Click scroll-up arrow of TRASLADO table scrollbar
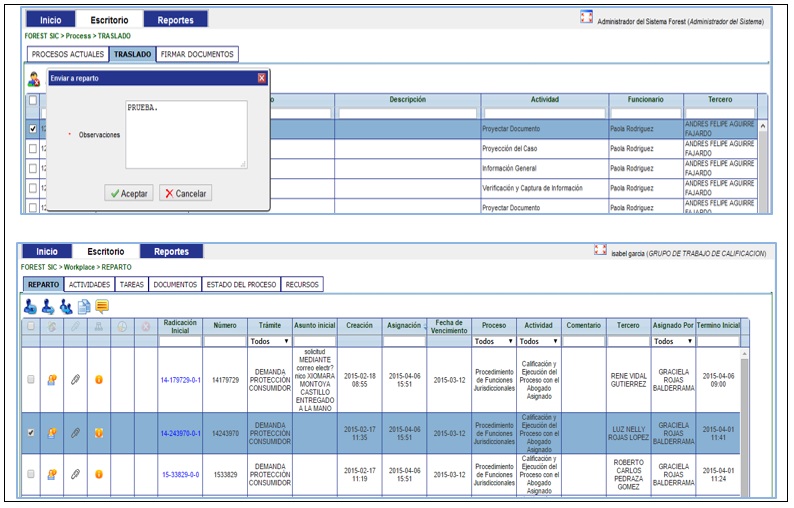This screenshot has width=794, height=508. point(763,126)
